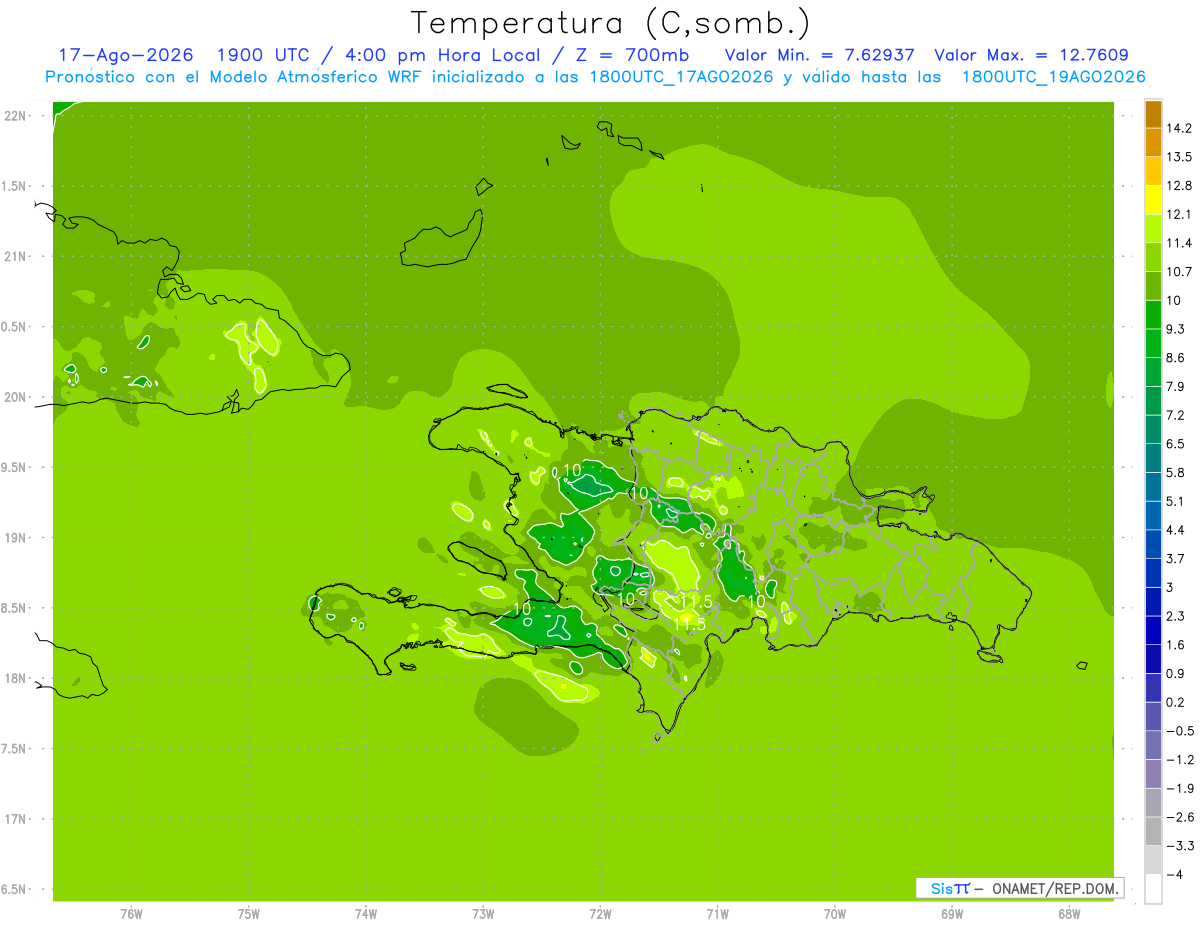Click the '3.7' color scale value

click(x=1176, y=558)
